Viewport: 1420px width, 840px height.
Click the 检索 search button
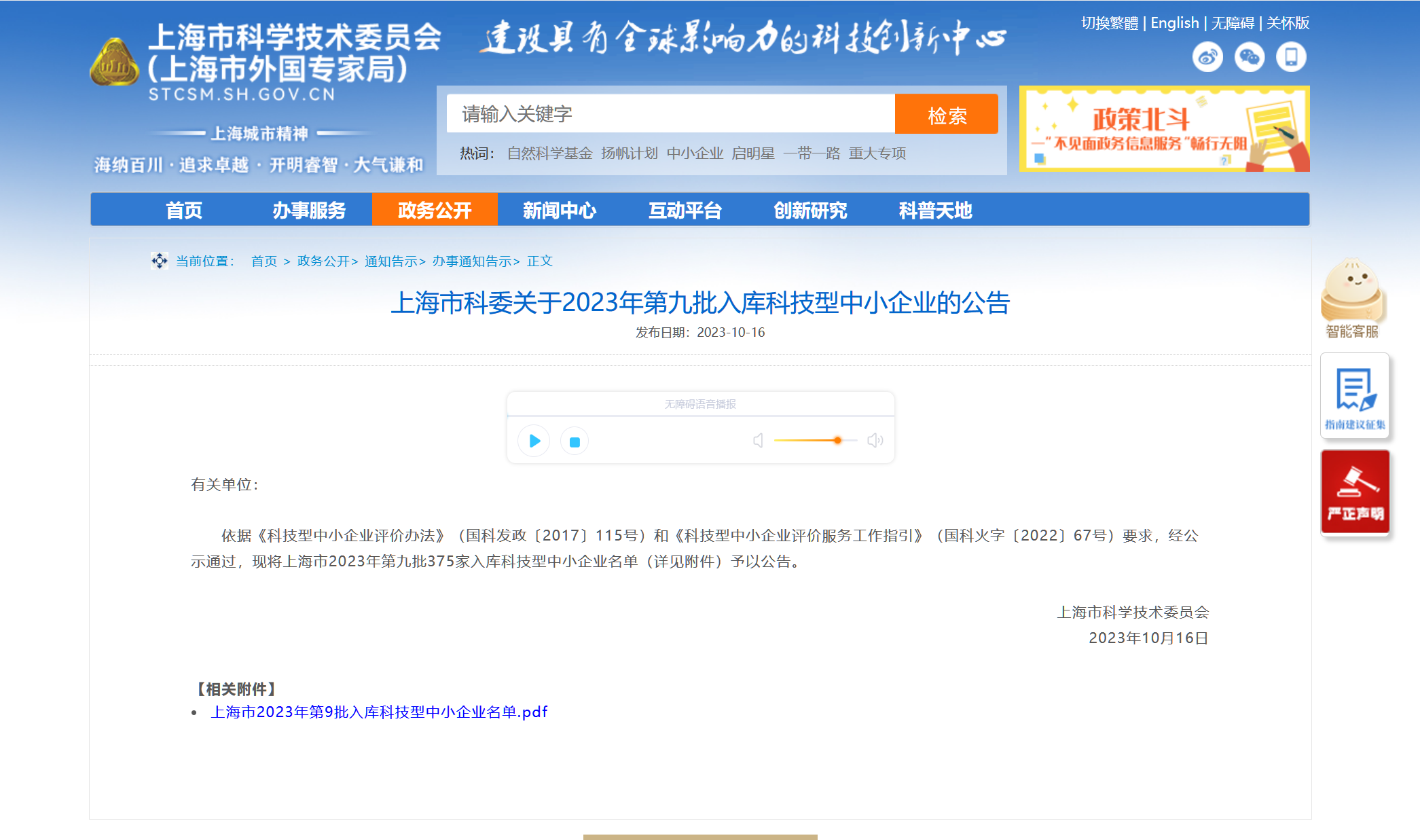point(947,114)
